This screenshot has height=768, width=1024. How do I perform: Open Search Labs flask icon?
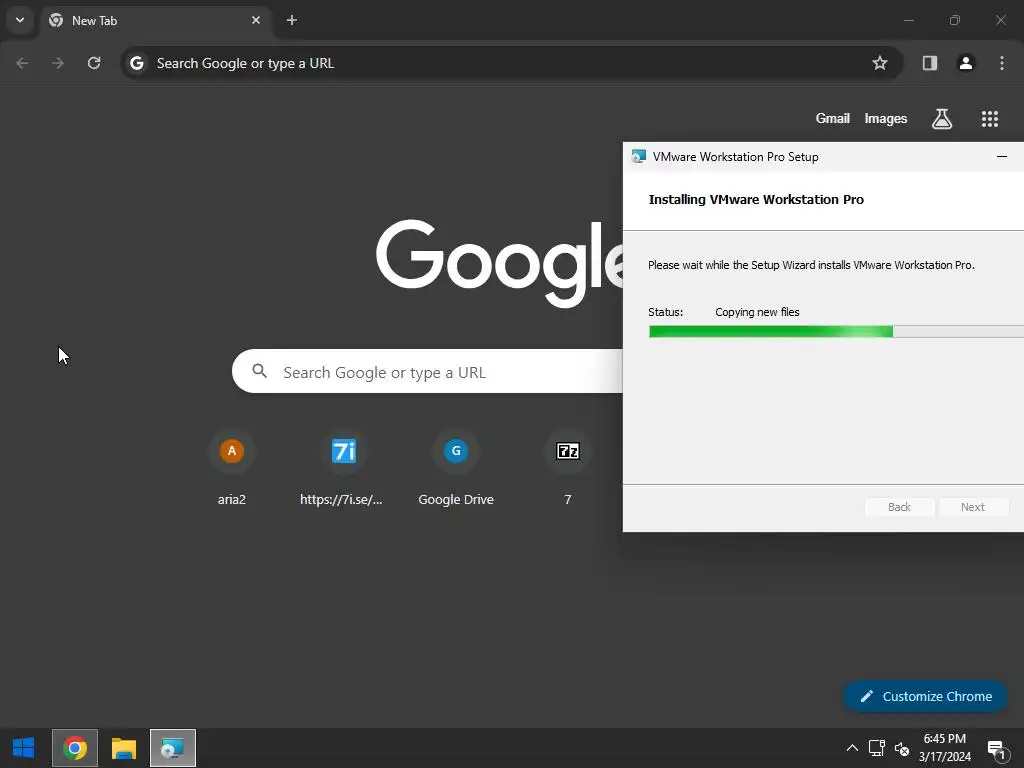942,119
